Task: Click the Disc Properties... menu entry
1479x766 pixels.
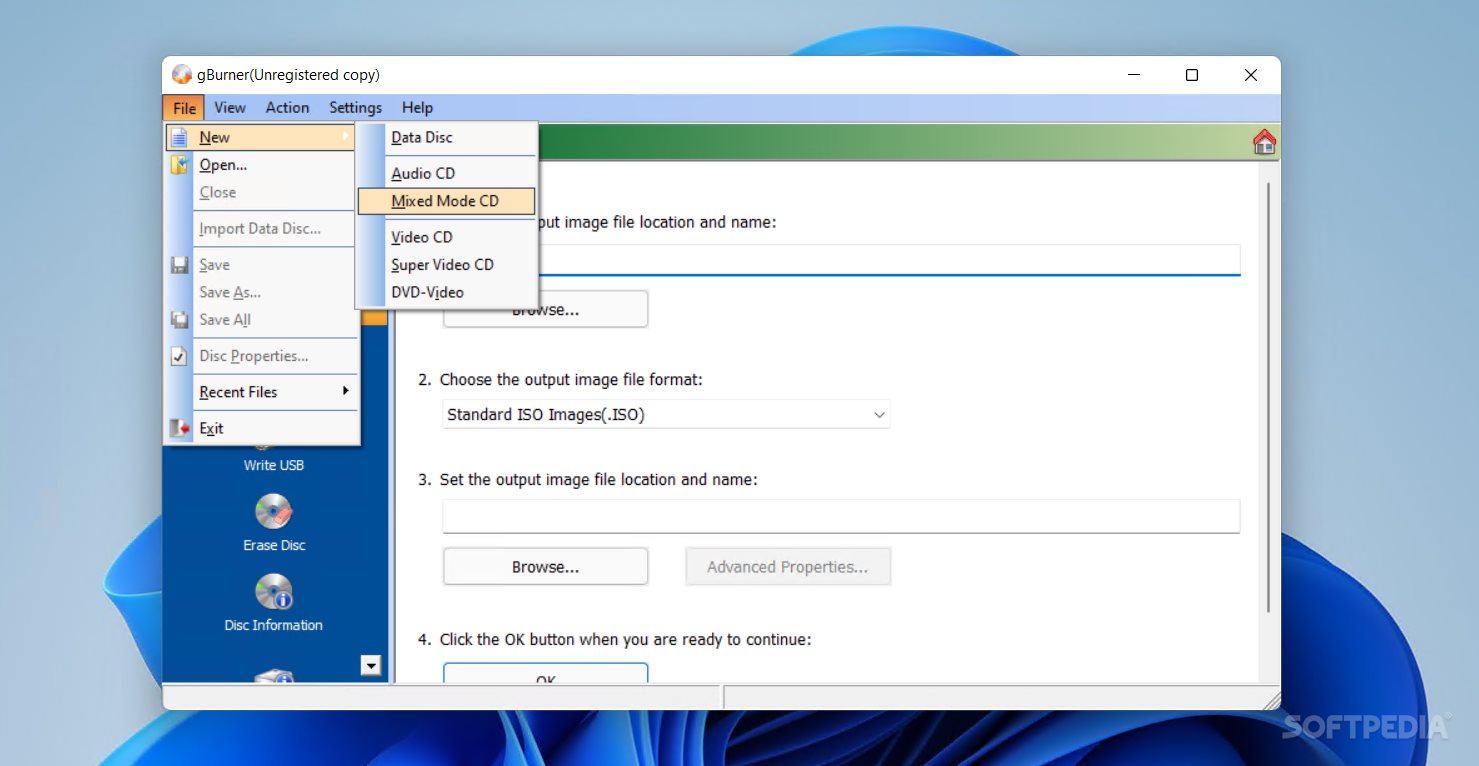Action: (x=262, y=356)
